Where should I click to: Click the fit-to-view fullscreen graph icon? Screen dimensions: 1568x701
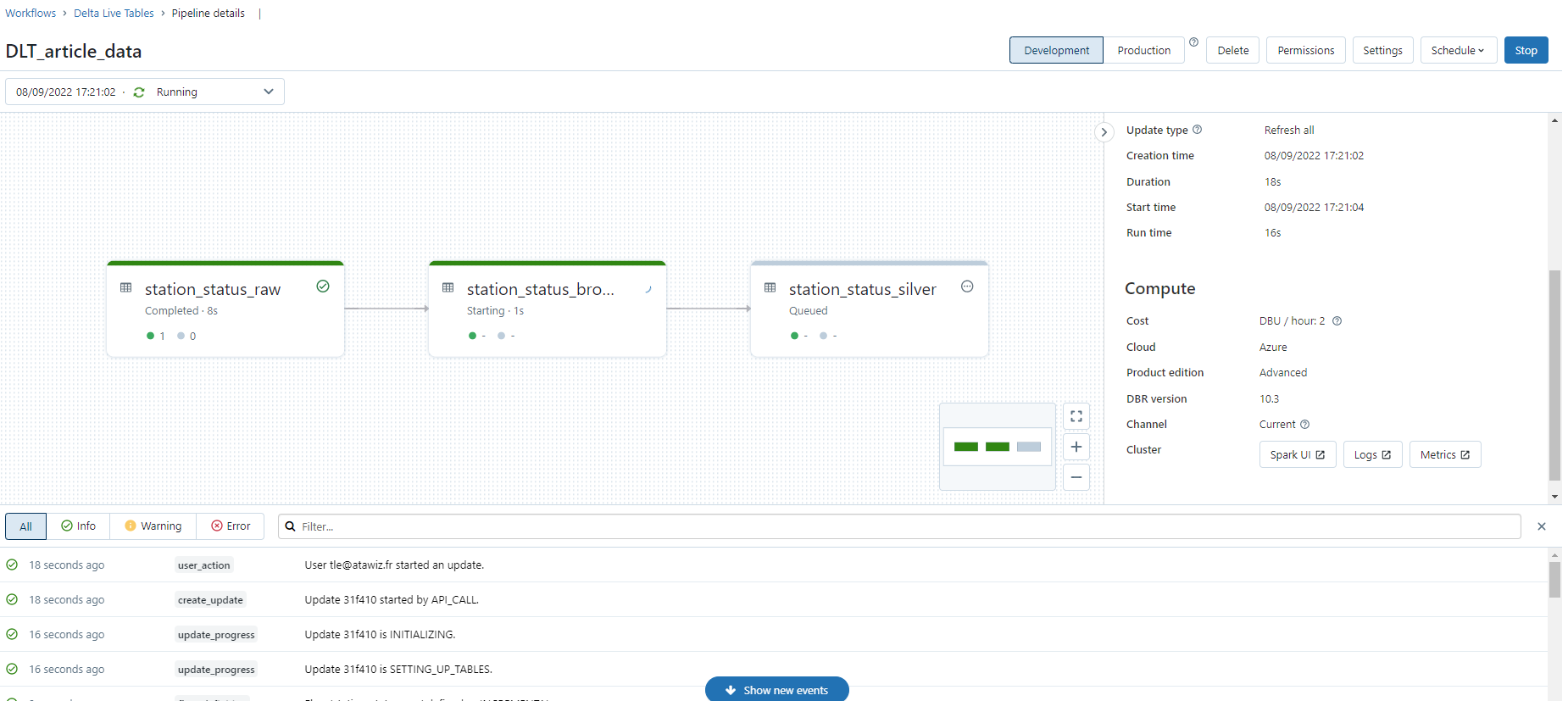[x=1076, y=416]
